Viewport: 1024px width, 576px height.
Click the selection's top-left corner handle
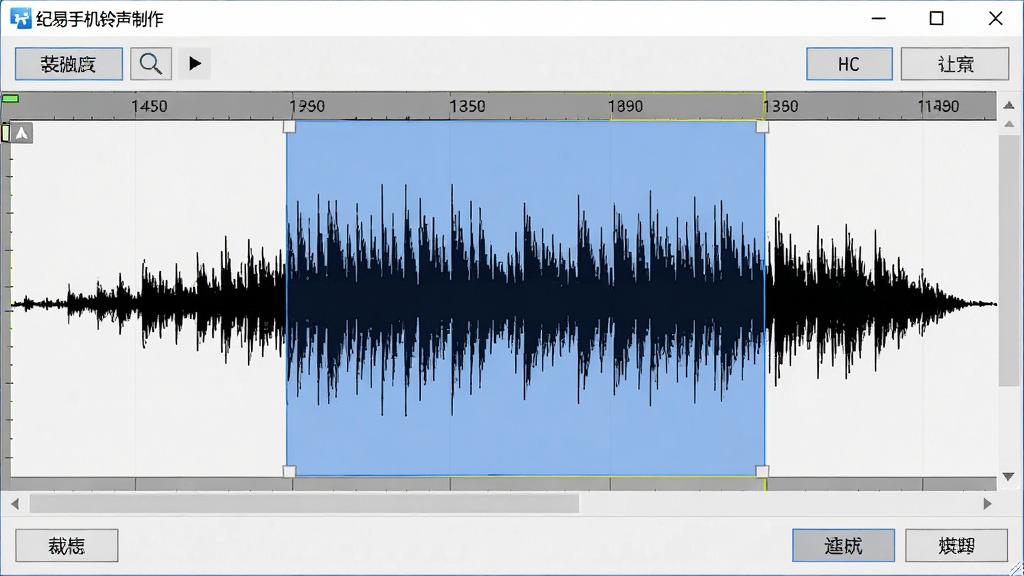click(x=289, y=127)
